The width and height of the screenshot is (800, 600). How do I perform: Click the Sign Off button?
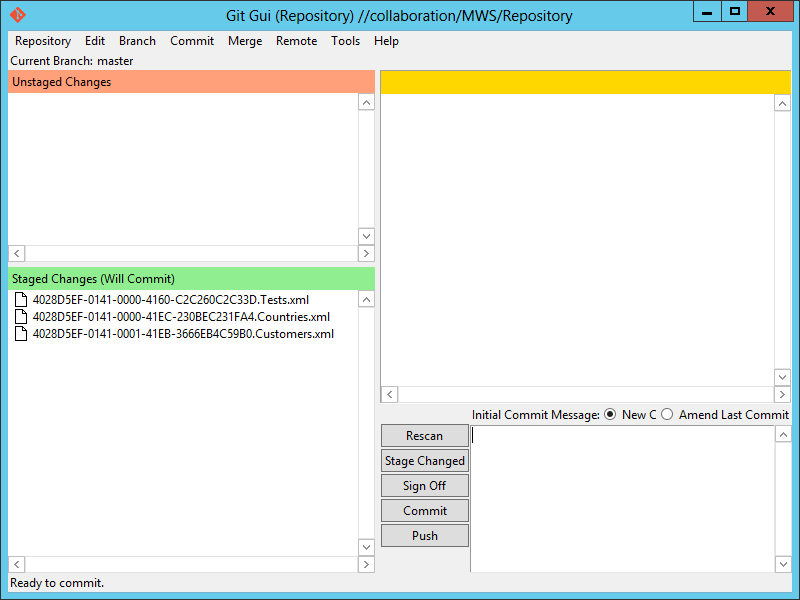tap(424, 486)
